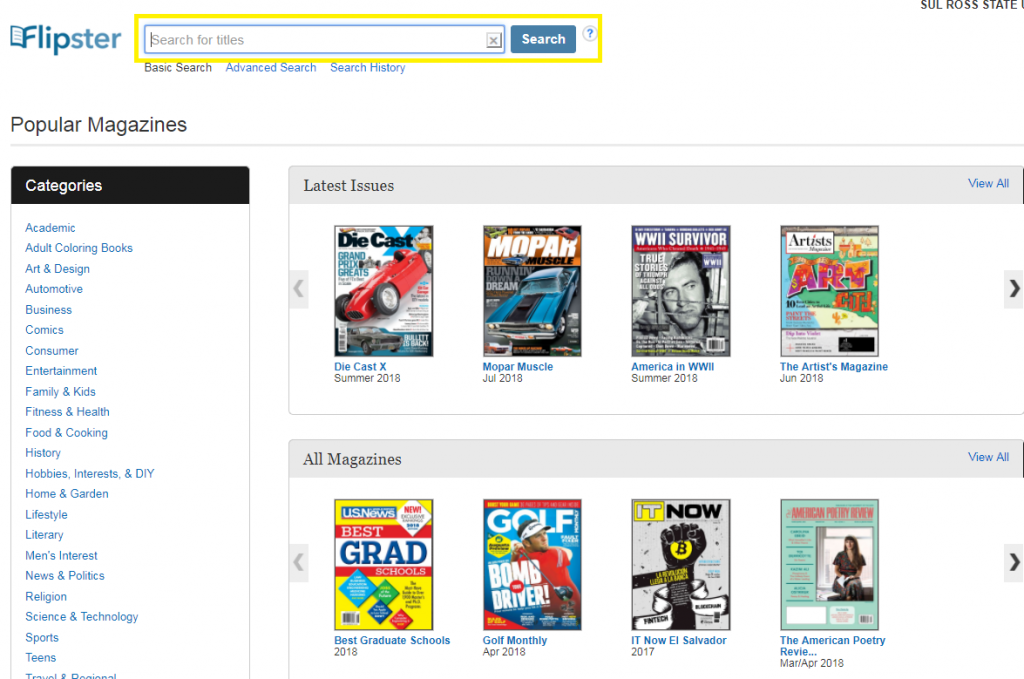
Task: Browse the Sports category
Action: pos(42,638)
